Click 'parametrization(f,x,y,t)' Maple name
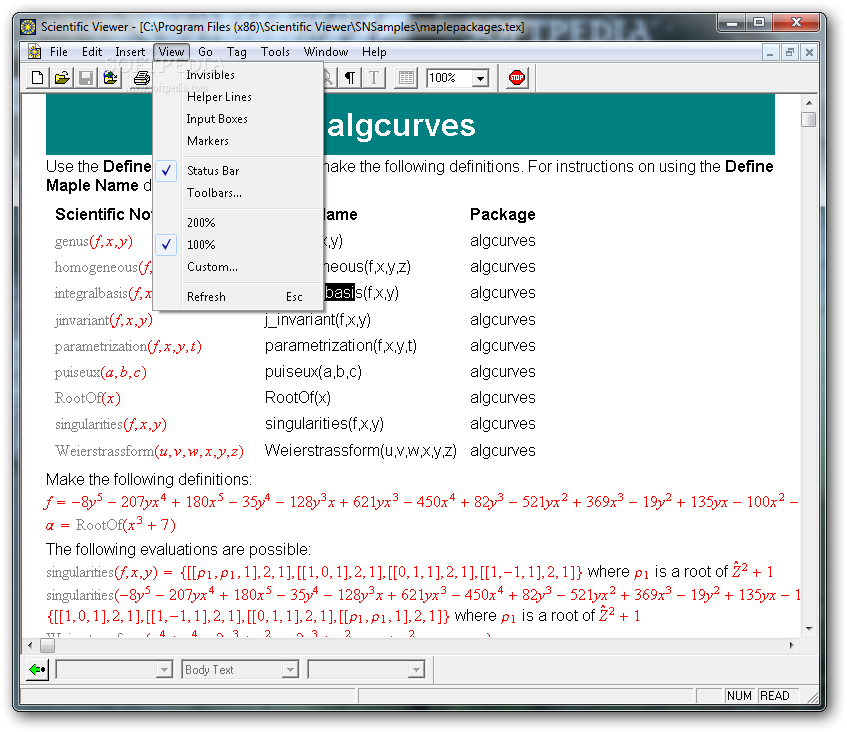847x732 pixels. coord(341,346)
